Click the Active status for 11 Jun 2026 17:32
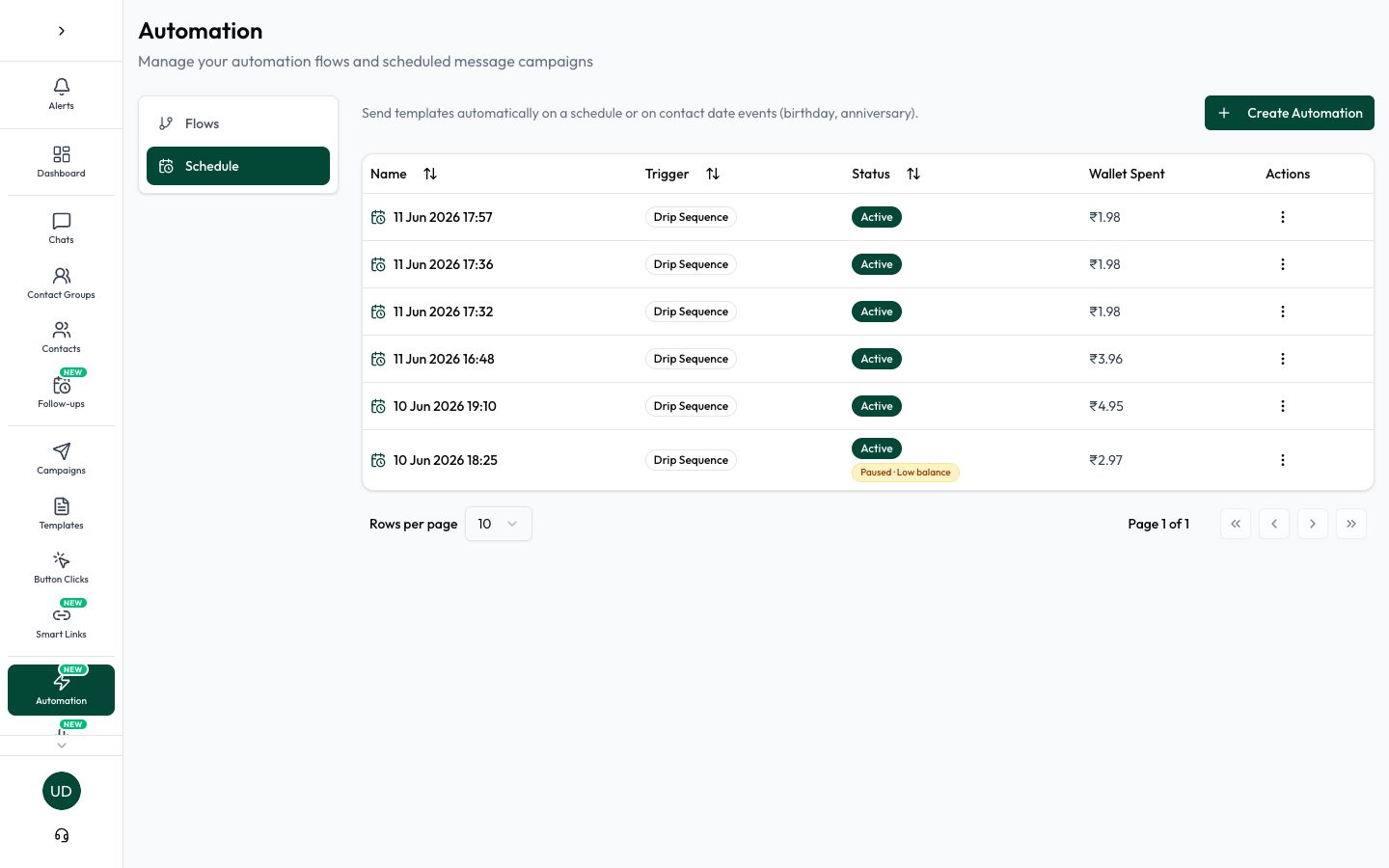The width and height of the screenshot is (1389, 868). [x=877, y=312]
